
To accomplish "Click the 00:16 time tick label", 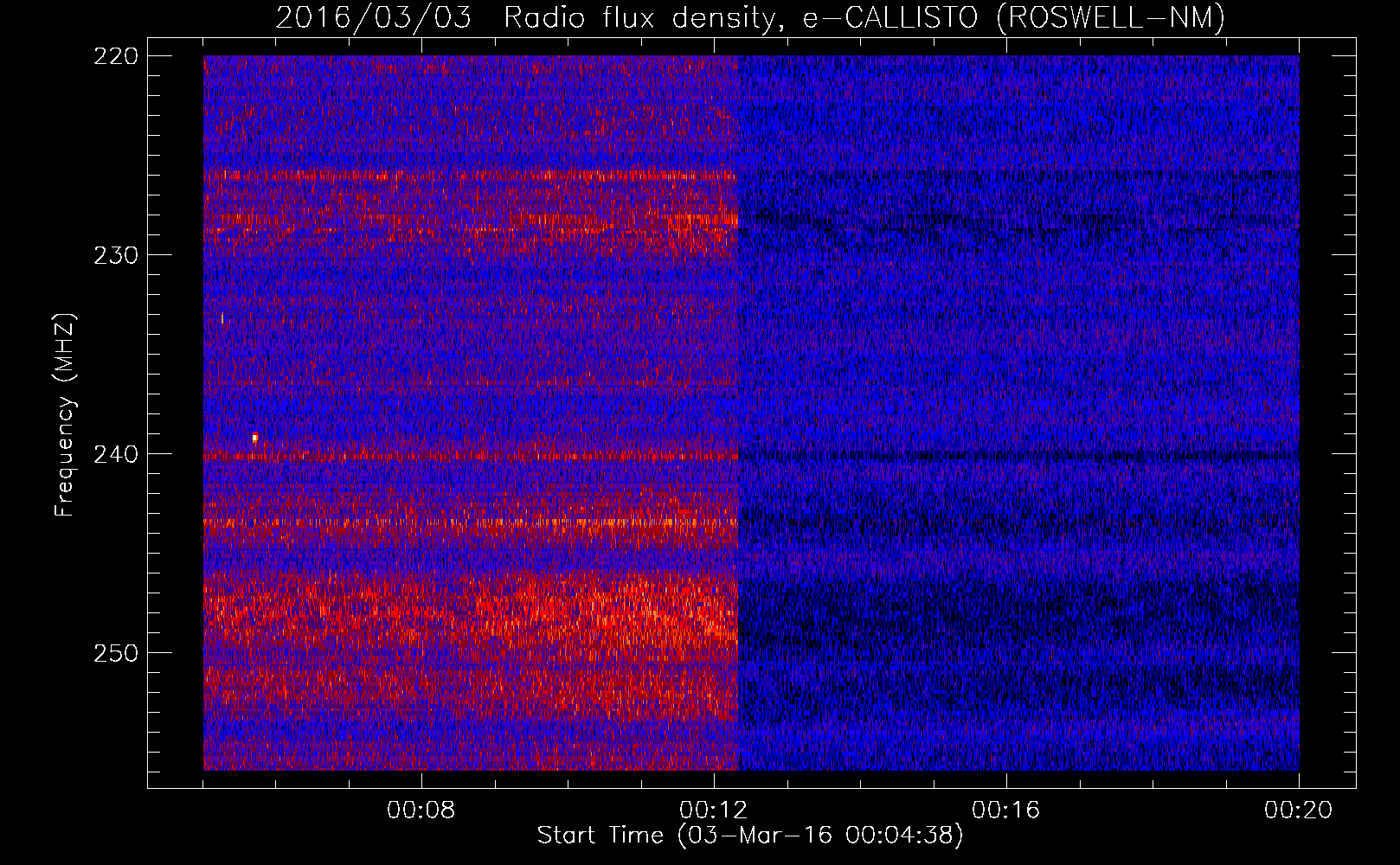I will click(x=1006, y=811).
